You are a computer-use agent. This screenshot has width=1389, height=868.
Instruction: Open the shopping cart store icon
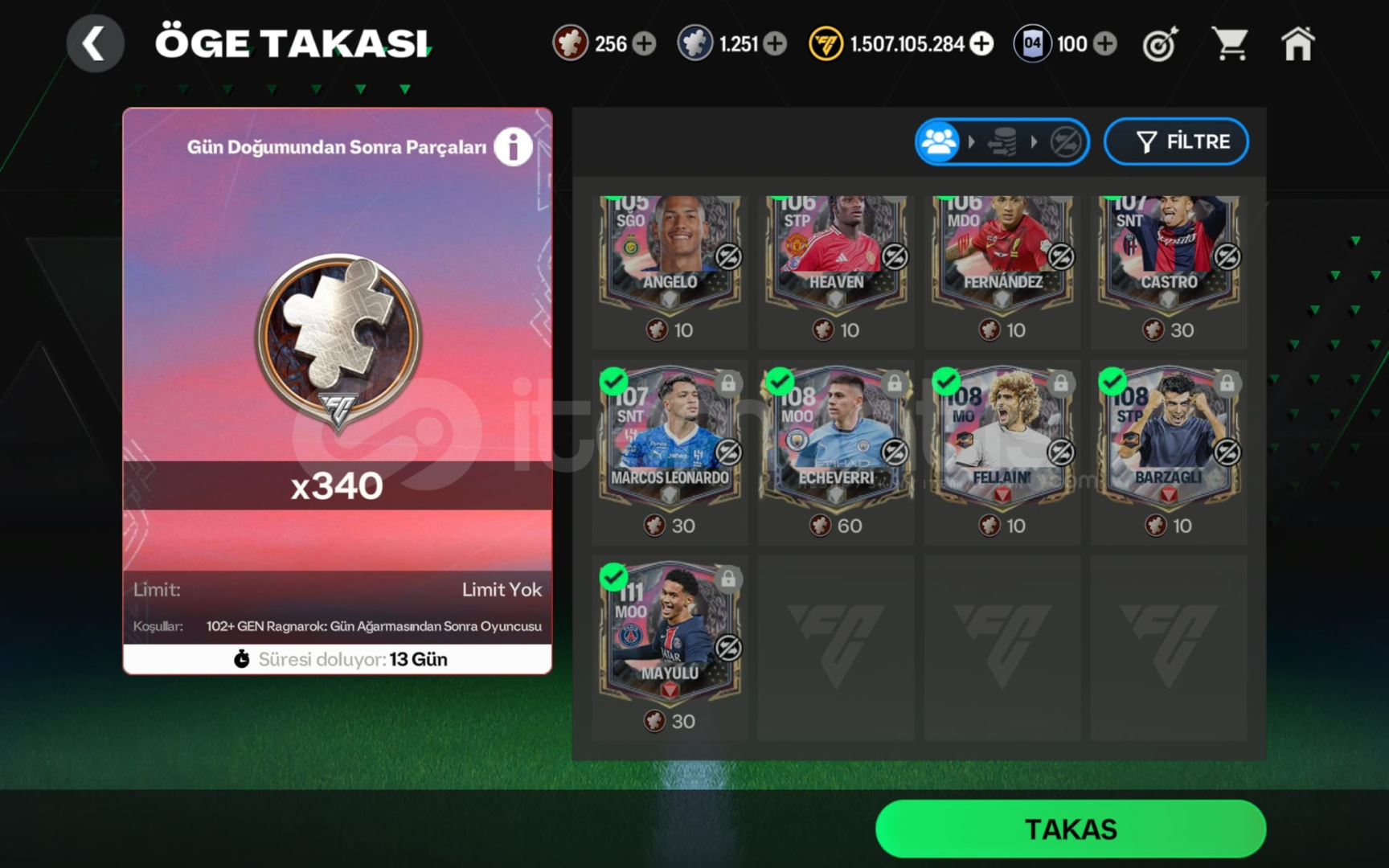pos(1230,43)
